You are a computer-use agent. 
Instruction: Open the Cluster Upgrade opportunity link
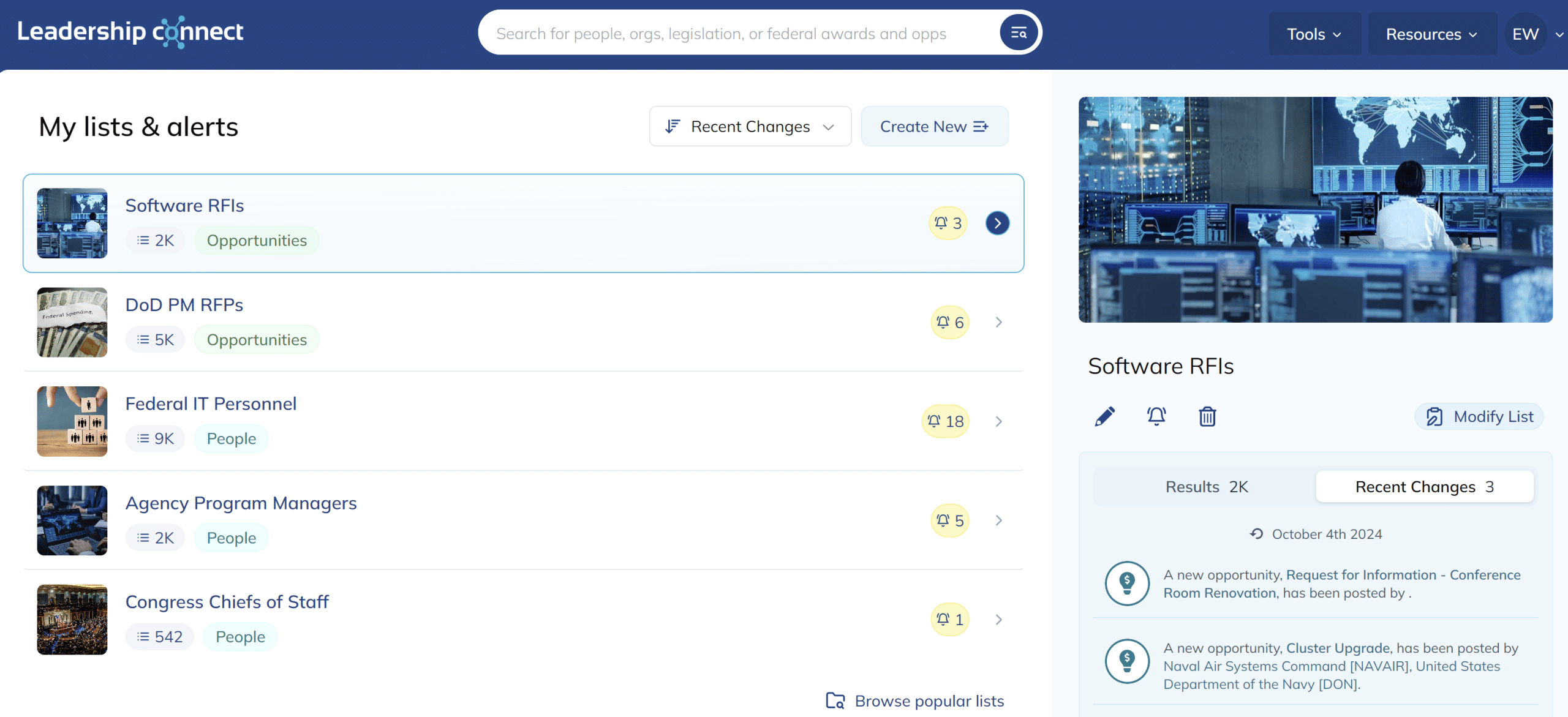pos(1338,648)
